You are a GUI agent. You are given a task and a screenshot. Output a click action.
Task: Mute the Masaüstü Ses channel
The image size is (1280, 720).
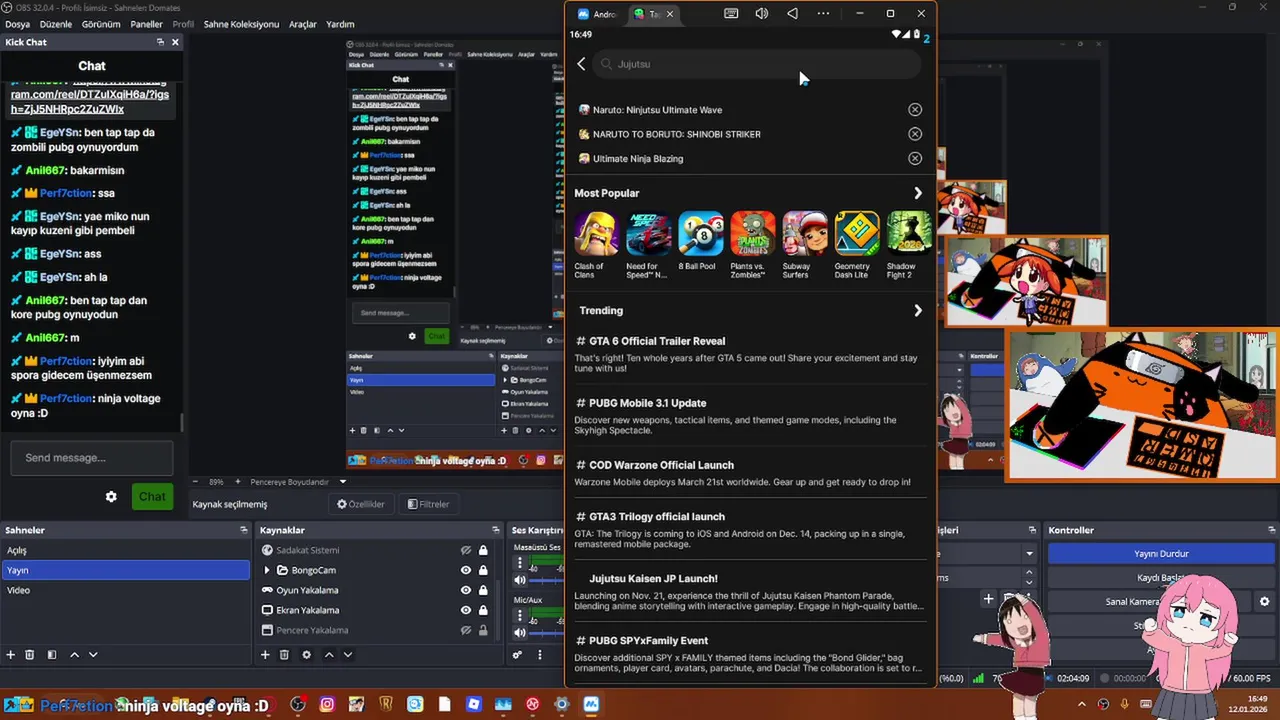[x=519, y=580]
